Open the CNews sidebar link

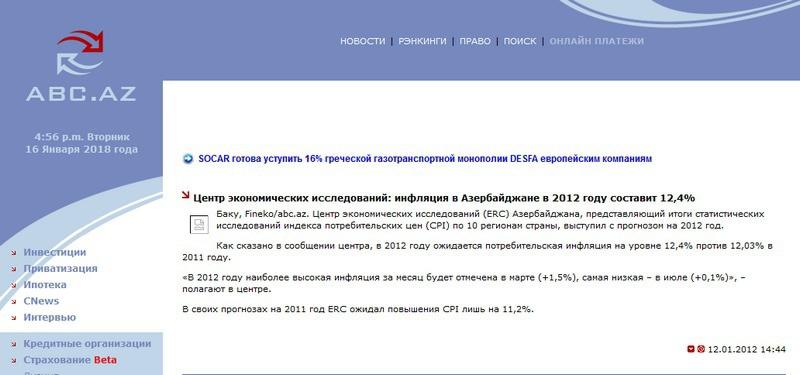(41, 301)
